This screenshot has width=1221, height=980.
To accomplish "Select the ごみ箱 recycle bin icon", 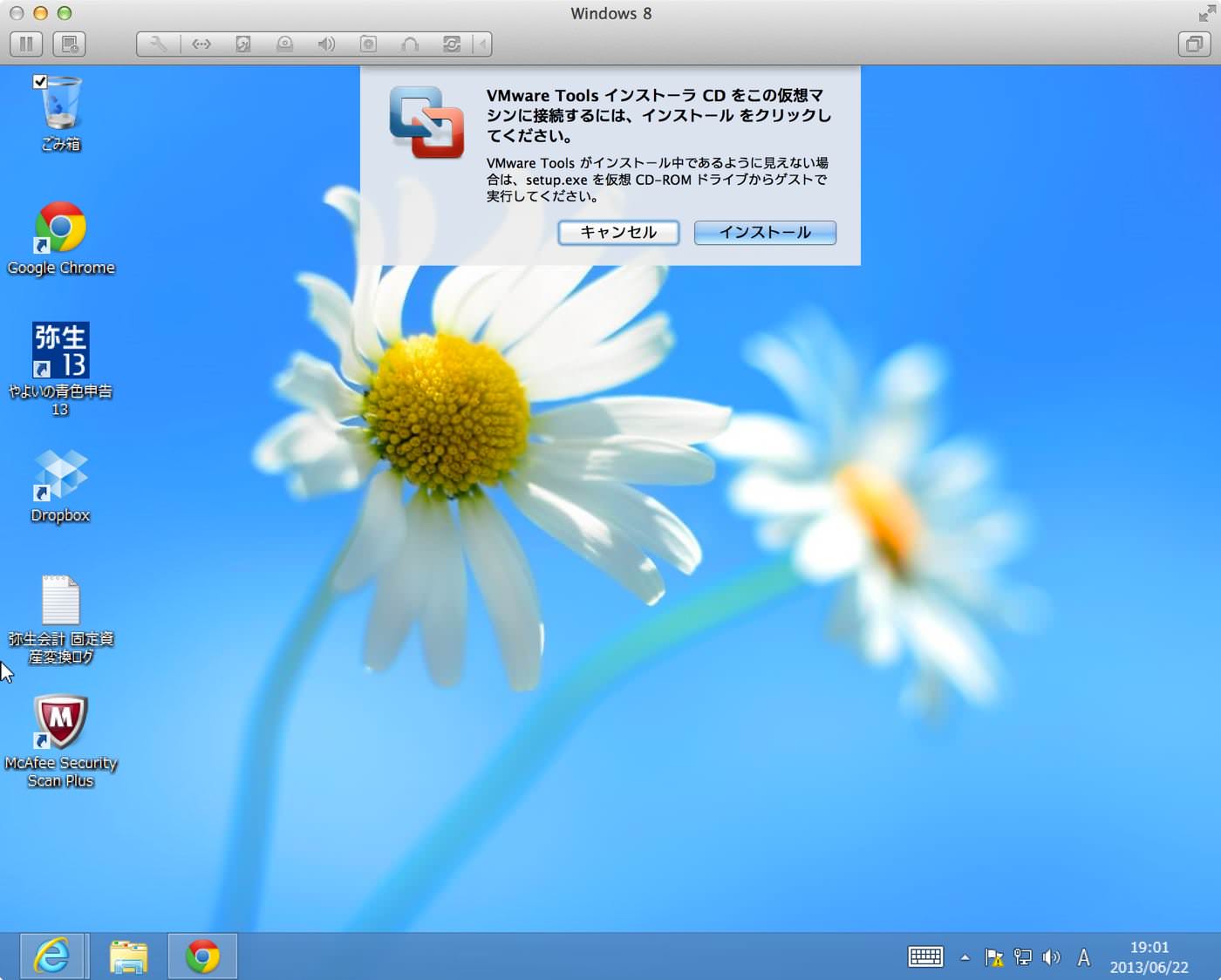I will [x=61, y=113].
